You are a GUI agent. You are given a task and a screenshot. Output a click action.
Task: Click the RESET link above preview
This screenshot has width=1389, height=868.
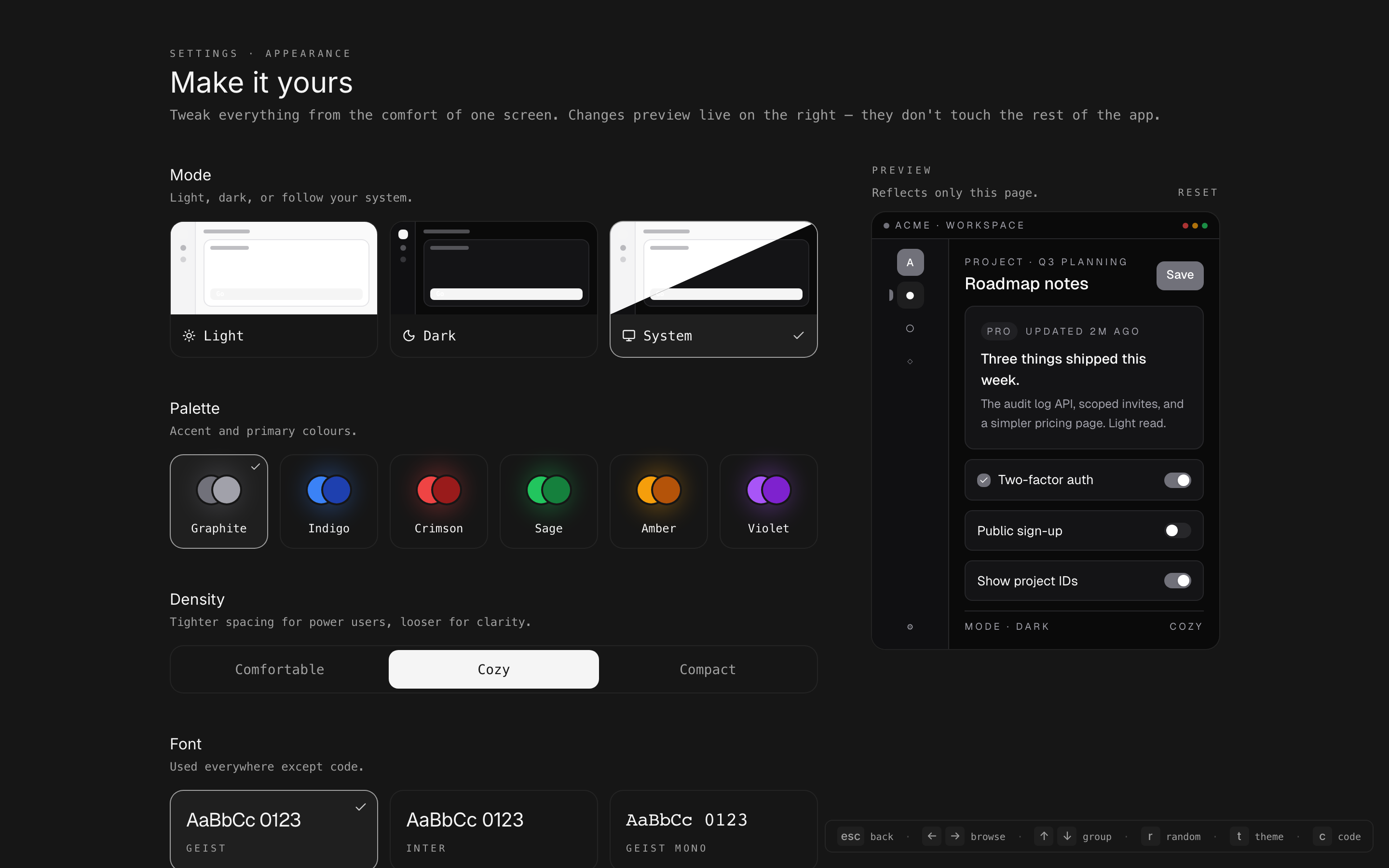point(1198,192)
